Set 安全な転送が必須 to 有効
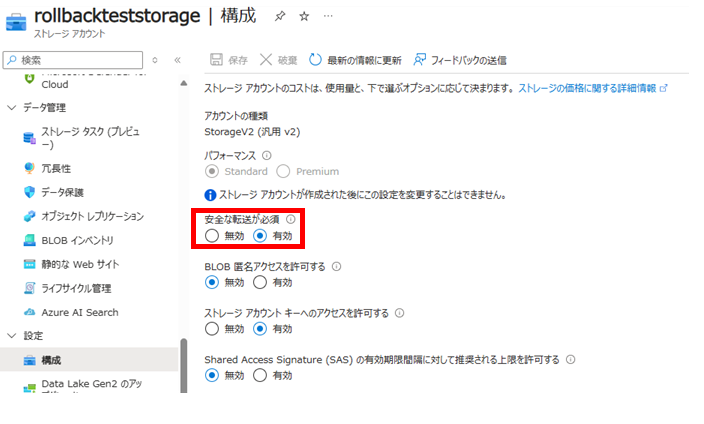 pos(260,236)
